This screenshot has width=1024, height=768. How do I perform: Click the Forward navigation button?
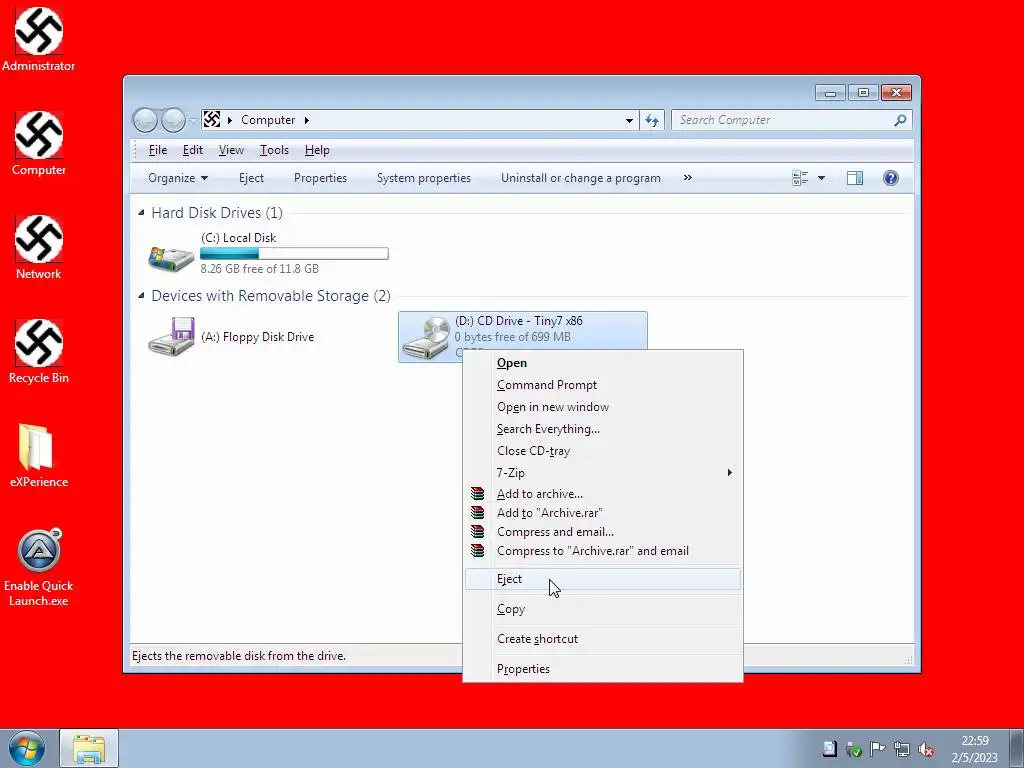[173, 120]
